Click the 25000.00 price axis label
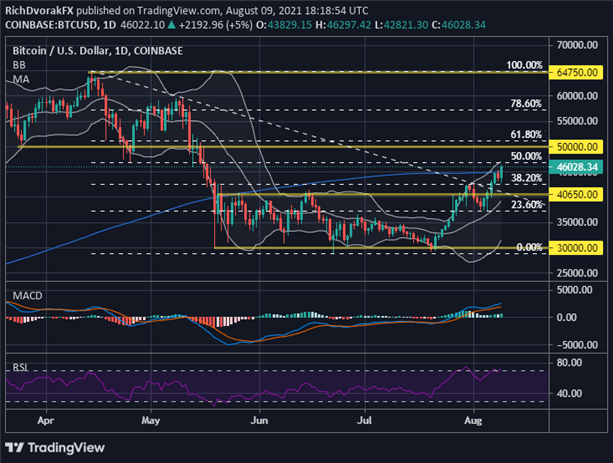This screenshot has height=463, width=613. 577,273
